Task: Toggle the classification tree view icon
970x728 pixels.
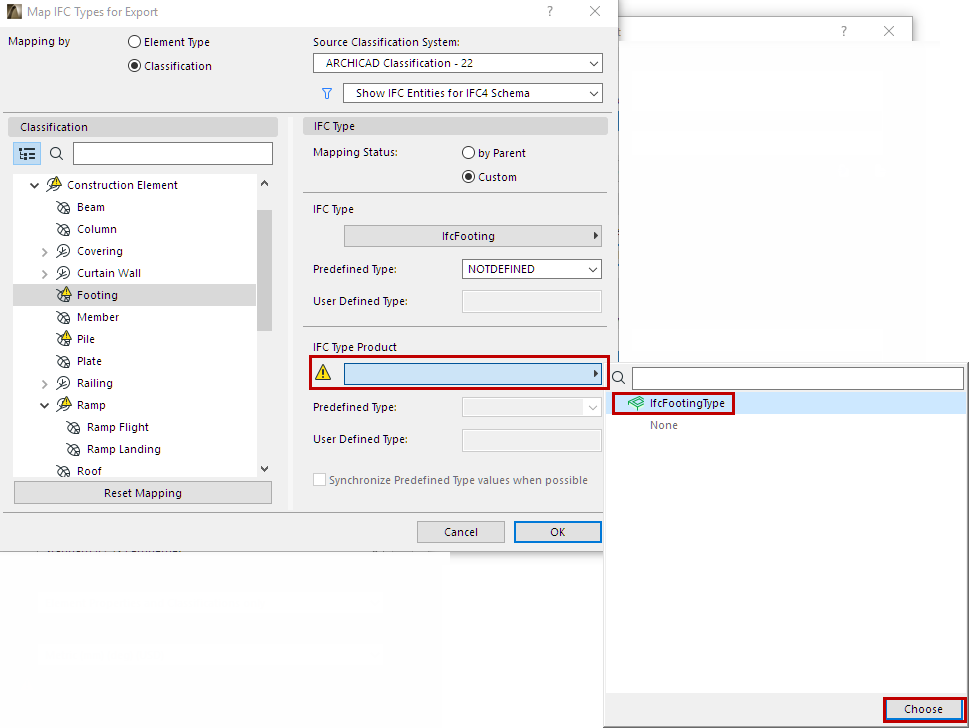Action: click(x=27, y=154)
